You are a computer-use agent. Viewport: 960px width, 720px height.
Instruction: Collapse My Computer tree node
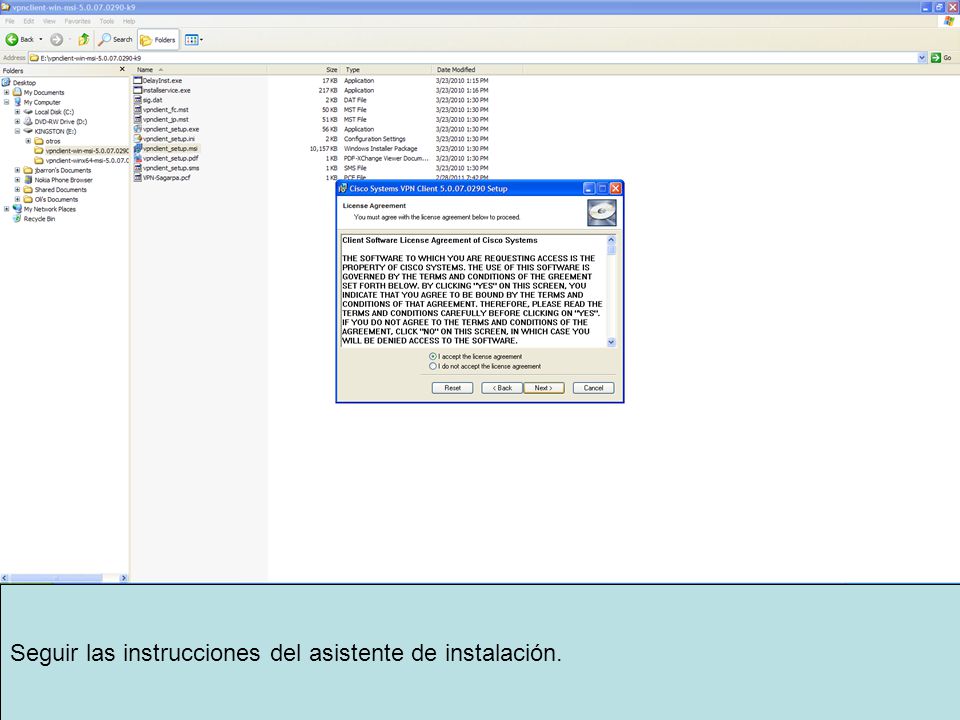coord(7,102)
